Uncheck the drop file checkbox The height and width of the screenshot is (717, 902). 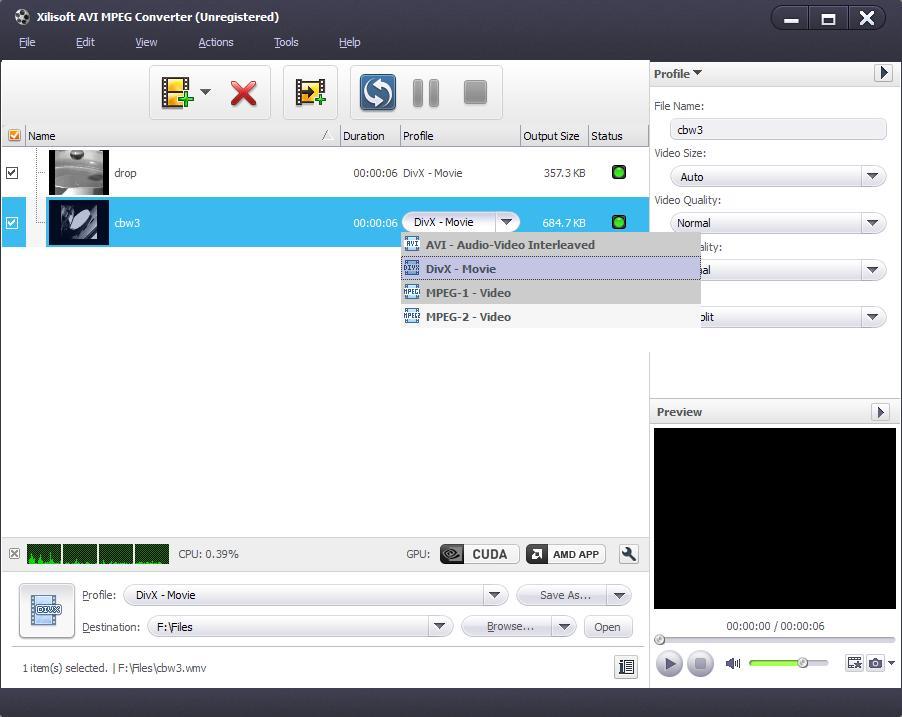(13, 172)
